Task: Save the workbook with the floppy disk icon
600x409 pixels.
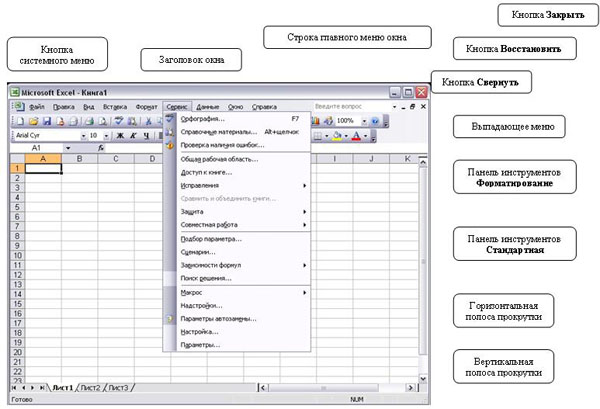Action: 47,121
